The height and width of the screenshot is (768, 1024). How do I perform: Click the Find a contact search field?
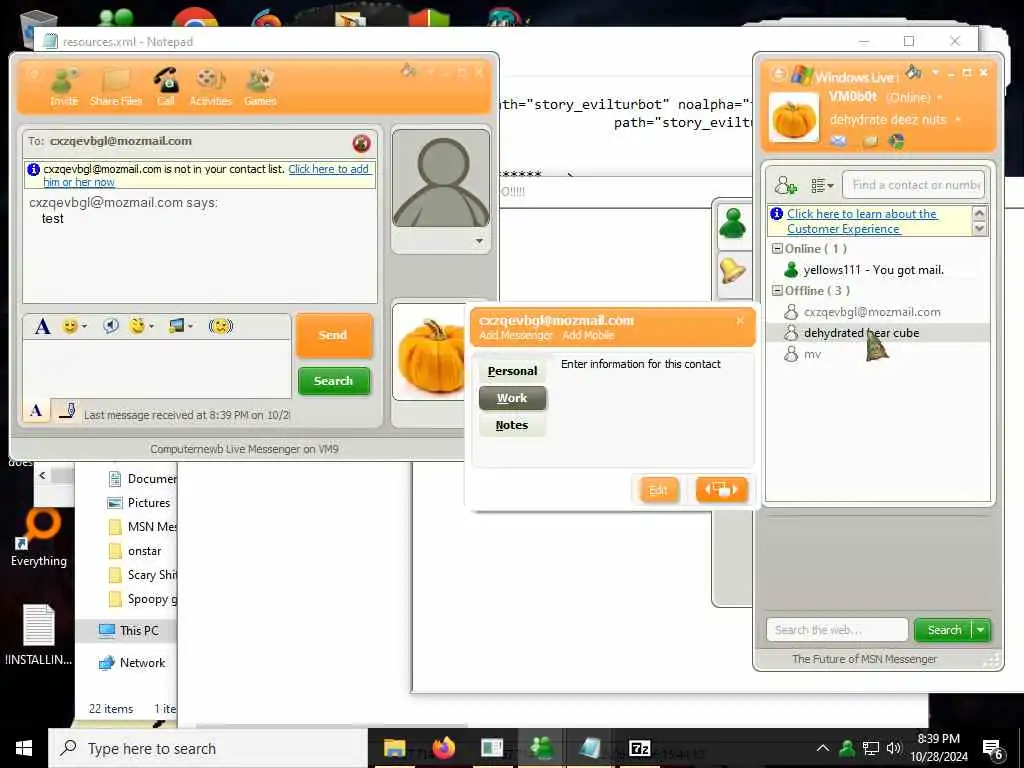tap(913, 185)
